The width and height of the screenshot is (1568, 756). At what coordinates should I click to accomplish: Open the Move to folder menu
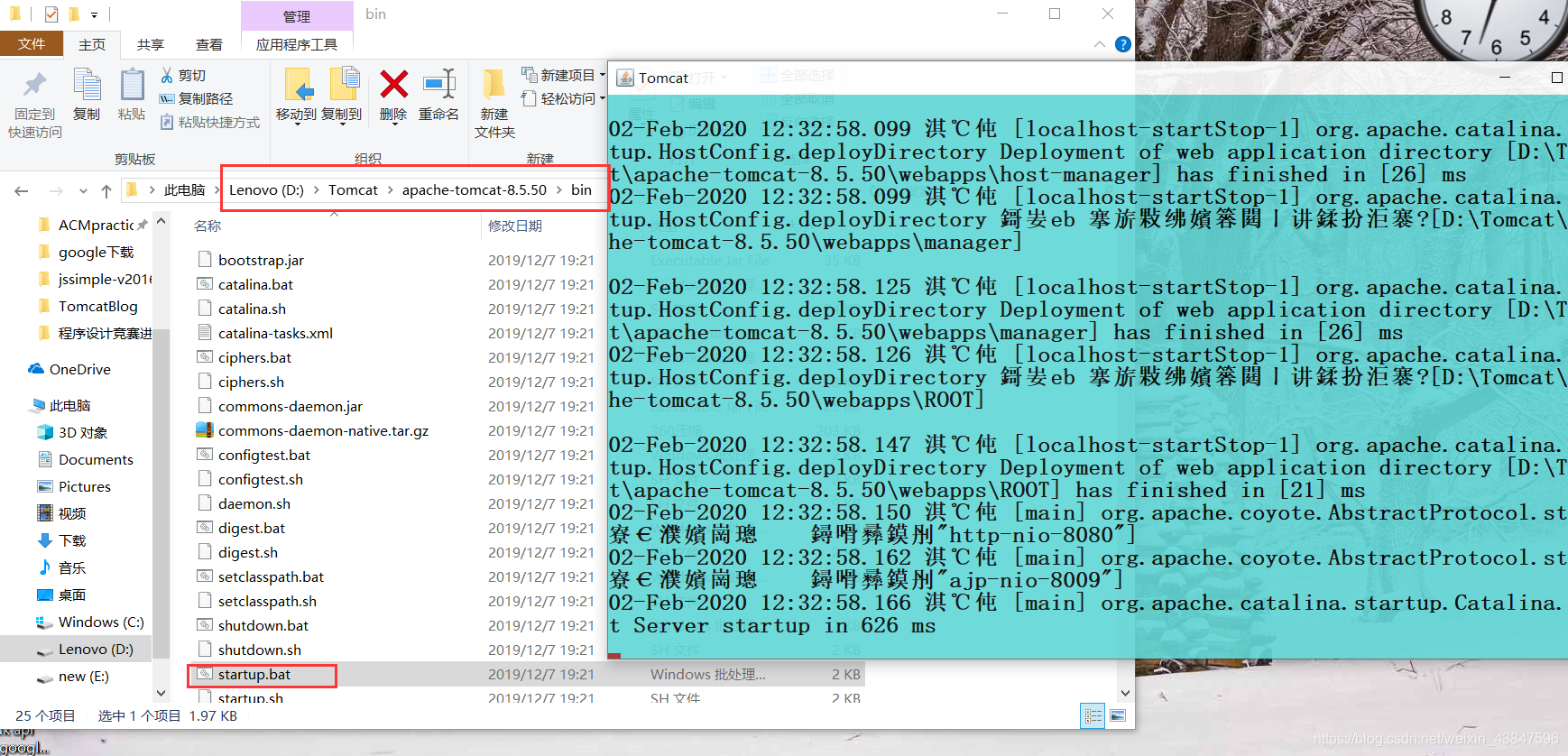tap(296, 96)
